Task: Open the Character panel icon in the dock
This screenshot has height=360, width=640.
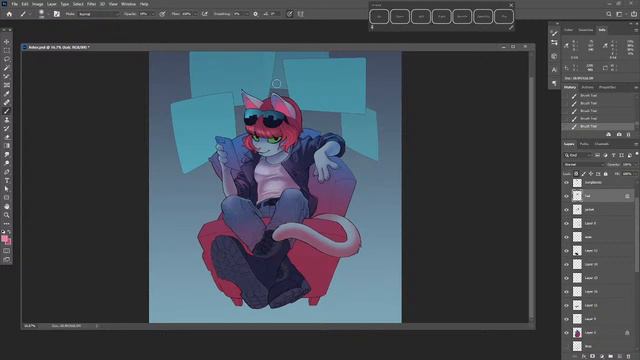Action: [x=554, y=70]
